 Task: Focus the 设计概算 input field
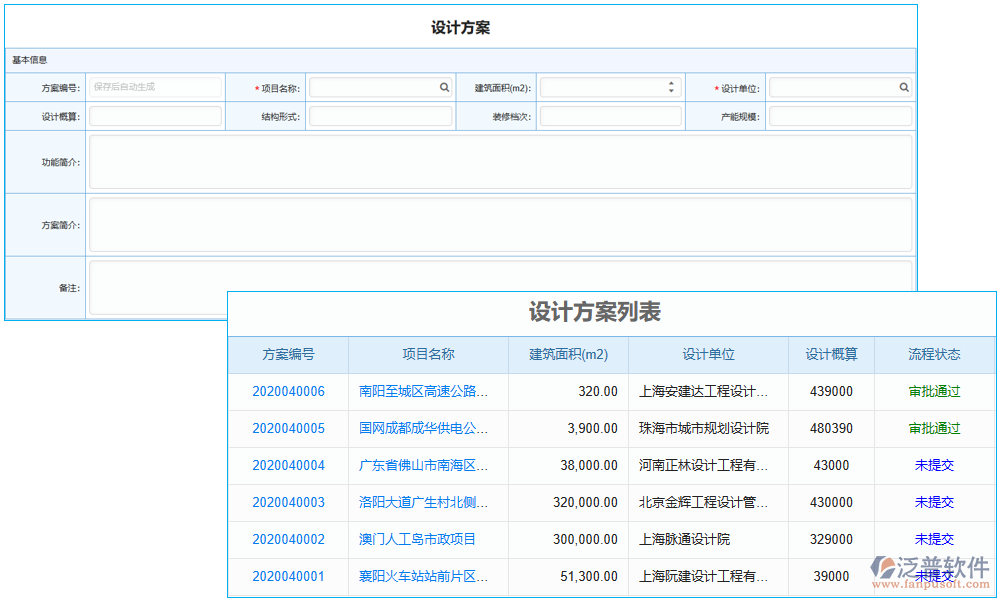(155, 116)
